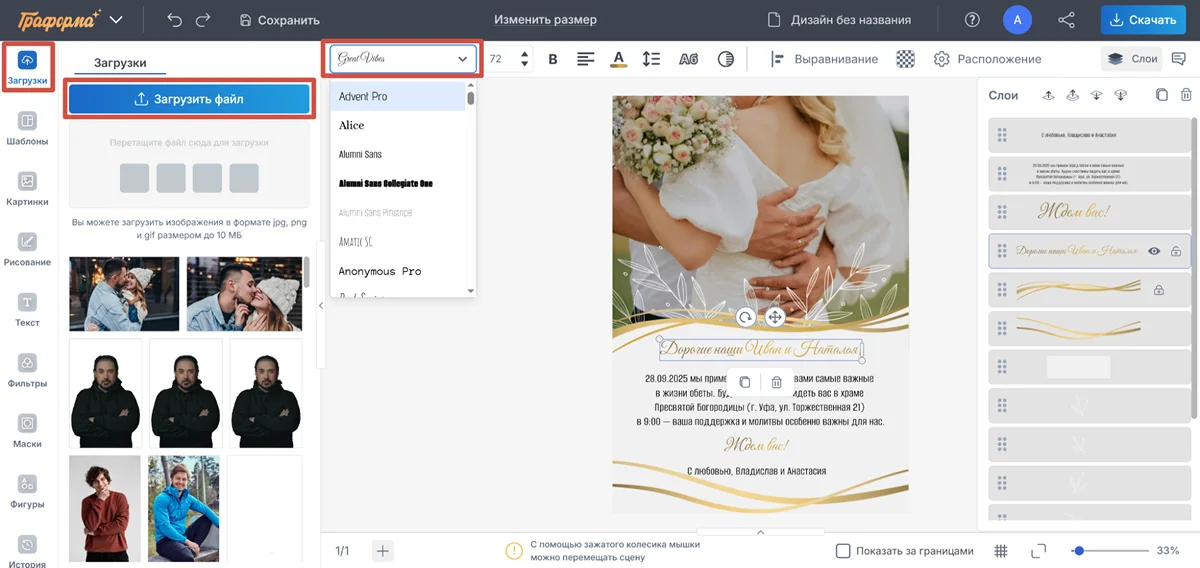Image resolution: width=1200 pixels, height=568 pixels.
Task: Click the rotate handle above selected text
Action: 745,318
